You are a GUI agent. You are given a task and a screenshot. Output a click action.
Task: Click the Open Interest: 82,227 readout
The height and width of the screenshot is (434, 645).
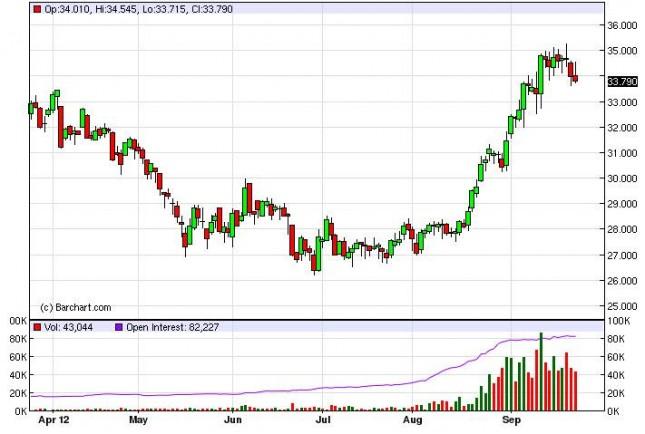tap(172, 327)
